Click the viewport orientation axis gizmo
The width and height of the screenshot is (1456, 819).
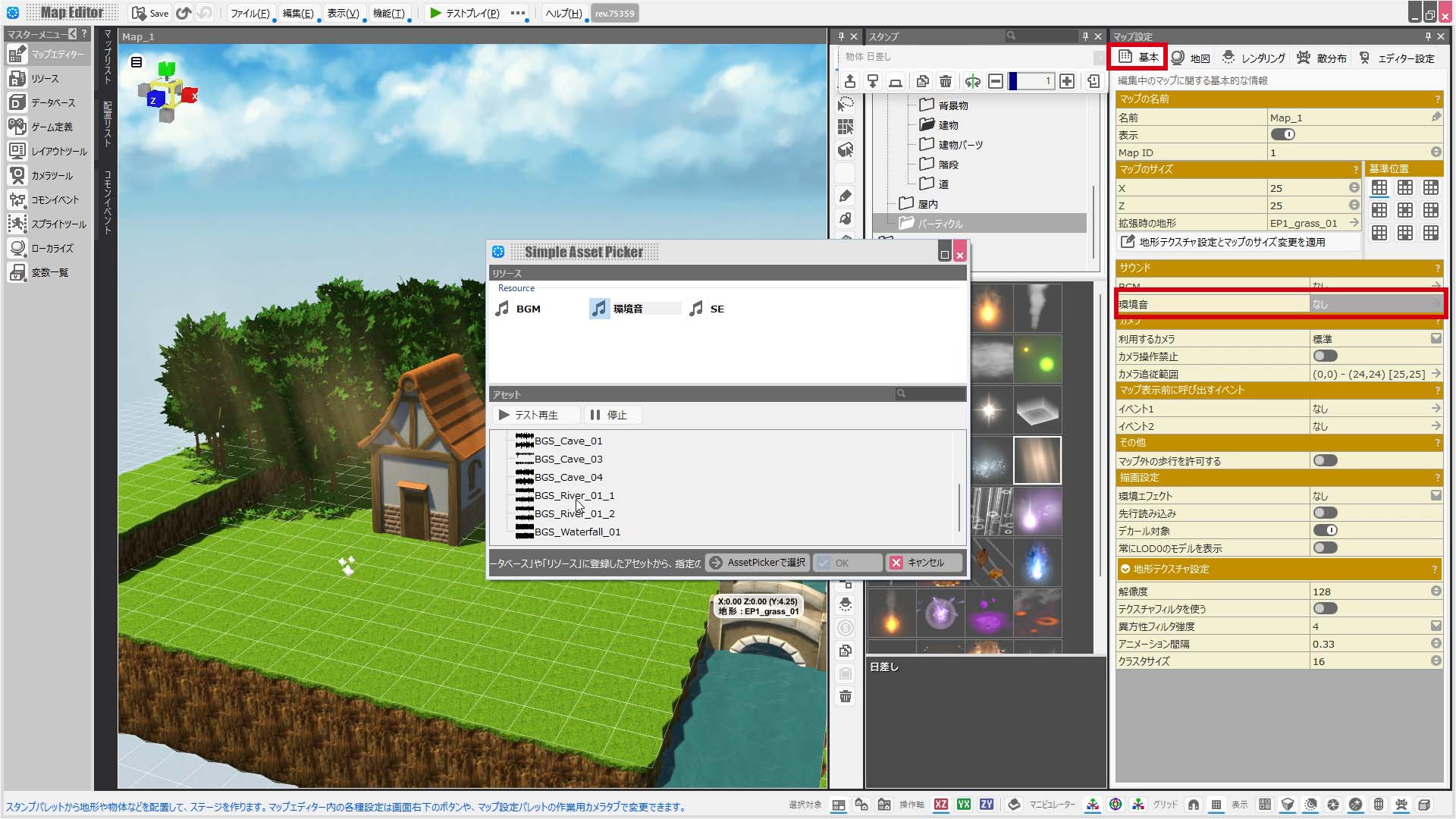click(168, 93)
